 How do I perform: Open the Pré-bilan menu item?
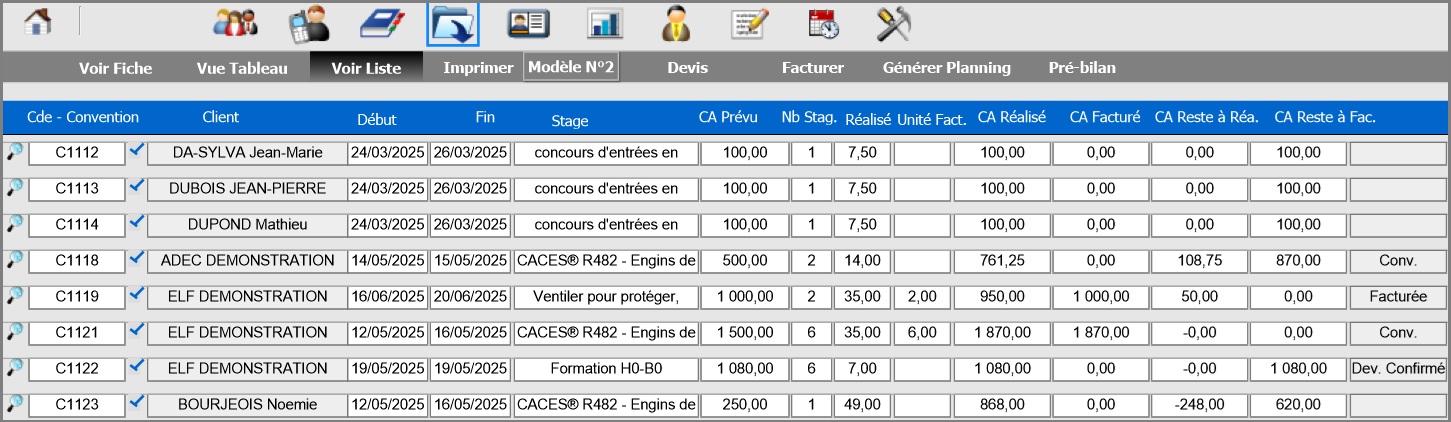click(1082, 68)
